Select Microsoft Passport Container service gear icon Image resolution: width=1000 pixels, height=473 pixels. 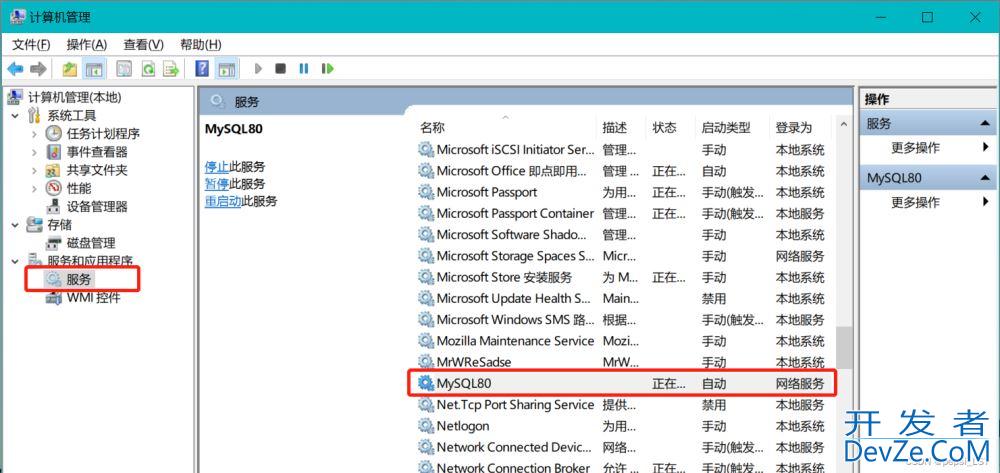(425, 214)
